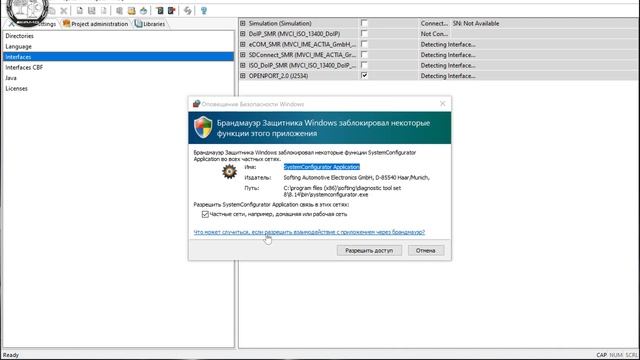Select Licenses in the settings list
Viewport: 640px width, 360px height.
[x=16, y=88]
